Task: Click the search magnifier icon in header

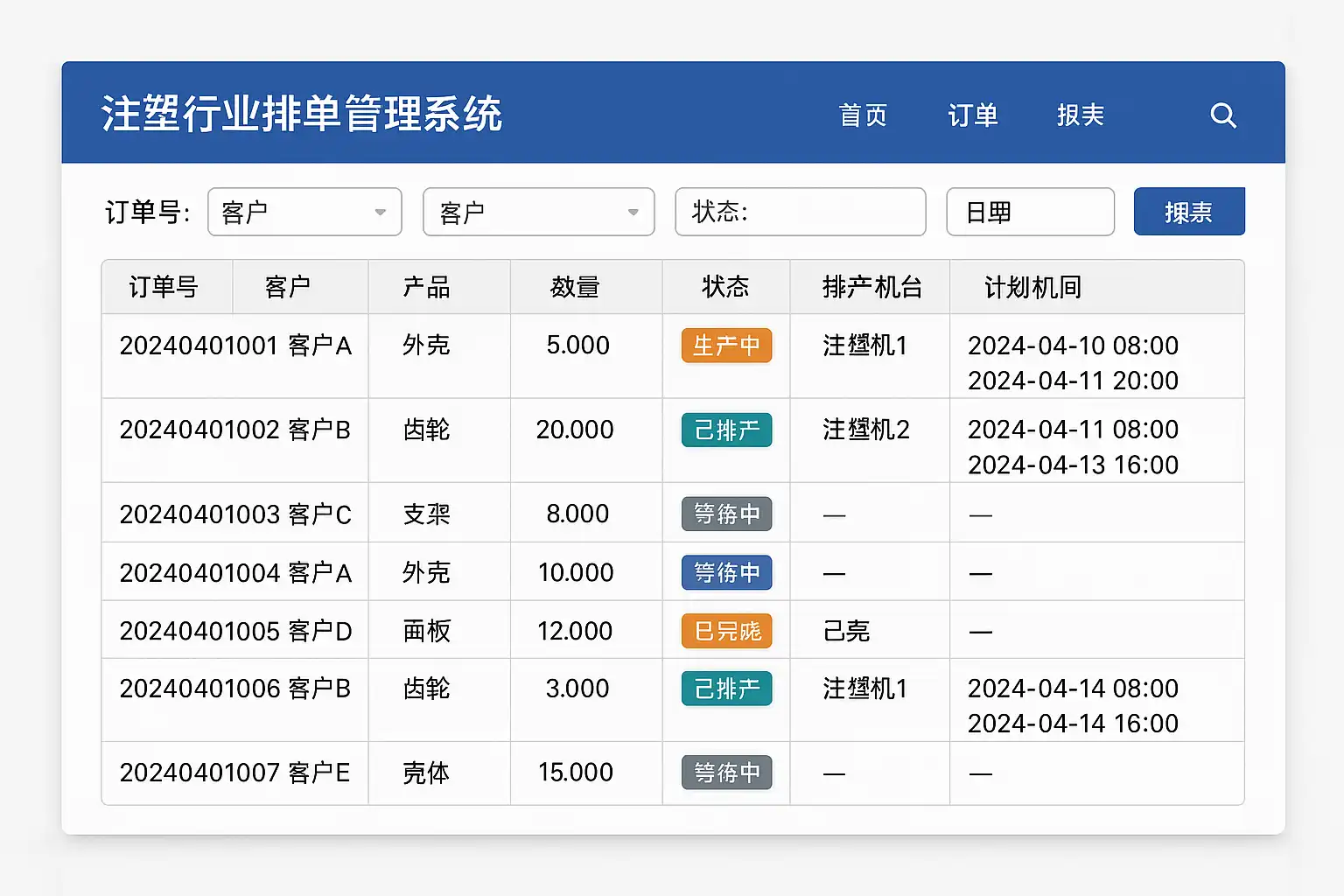Action: click(x=1222, y=115)
